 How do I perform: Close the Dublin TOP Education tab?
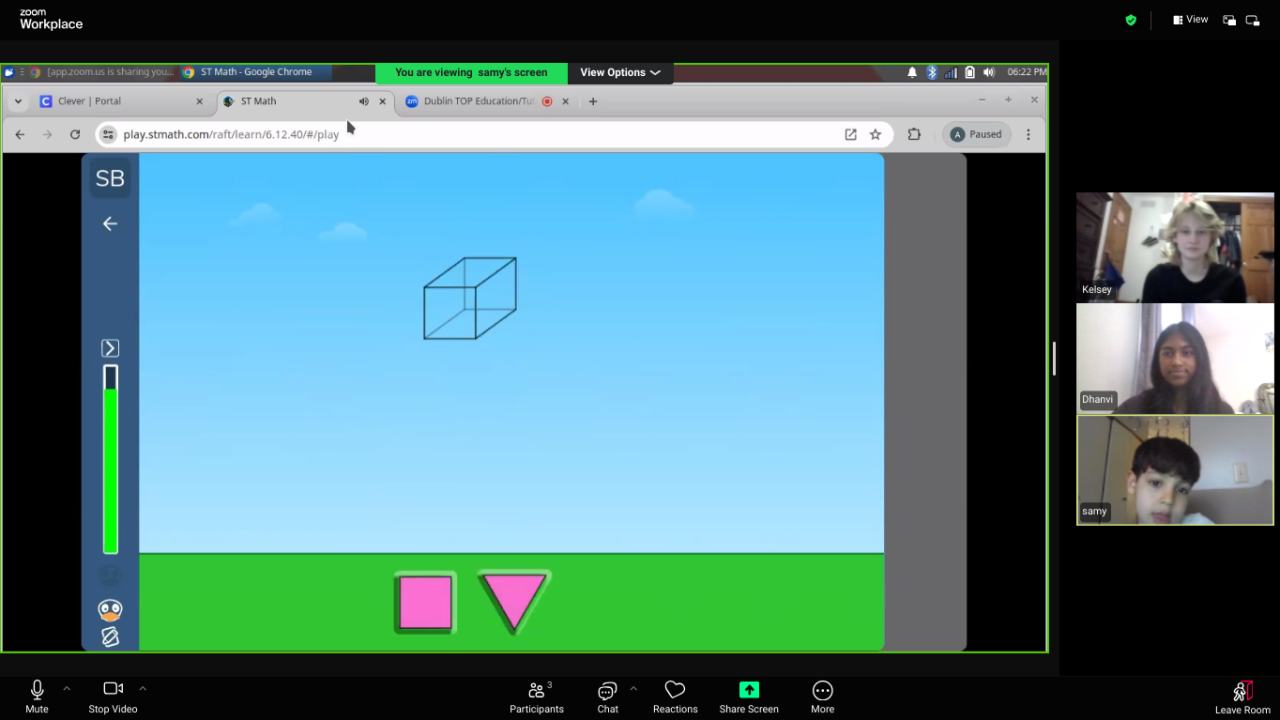(565, 101)
